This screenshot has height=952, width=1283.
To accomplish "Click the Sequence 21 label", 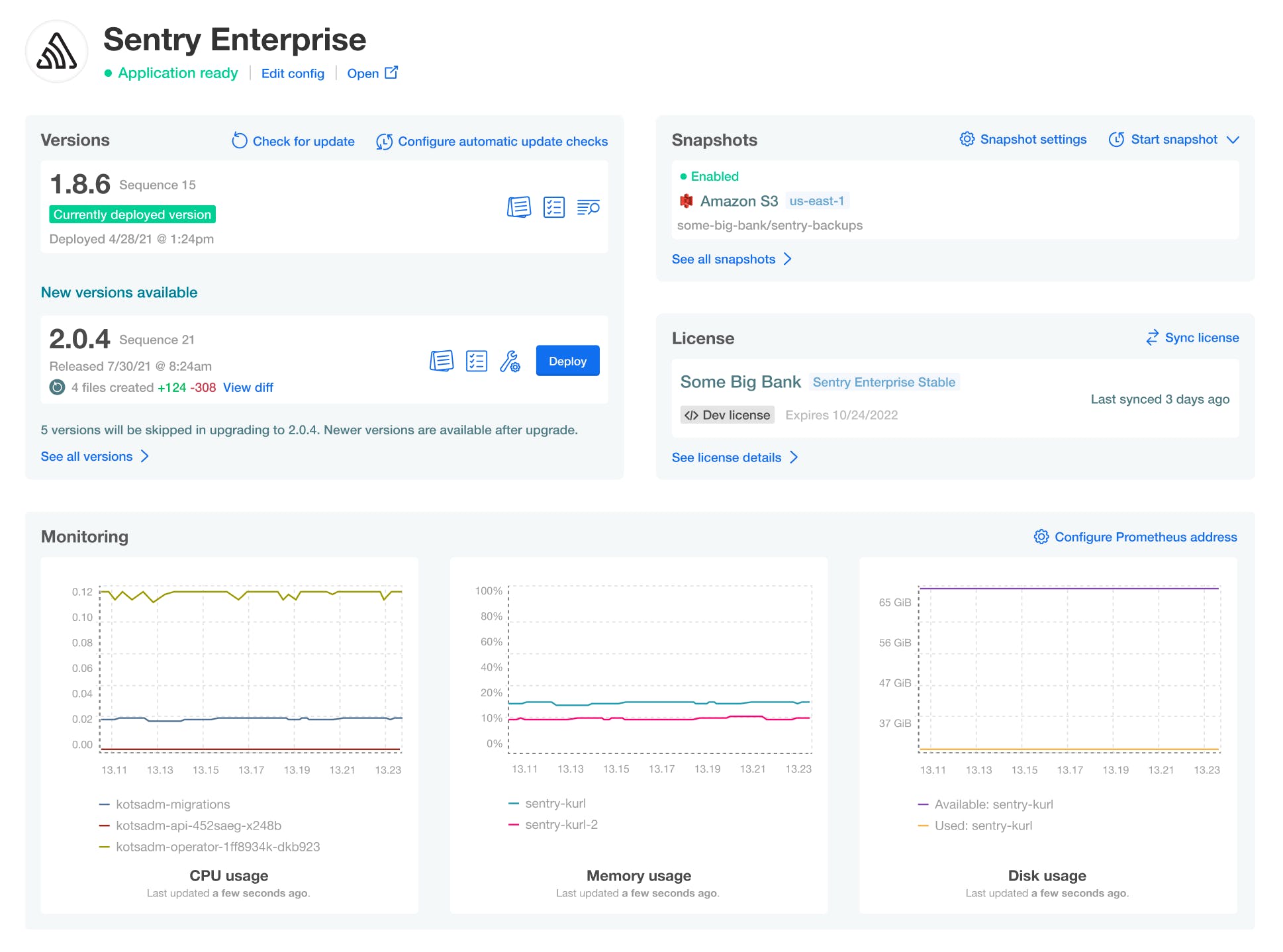I will point(157,340).
